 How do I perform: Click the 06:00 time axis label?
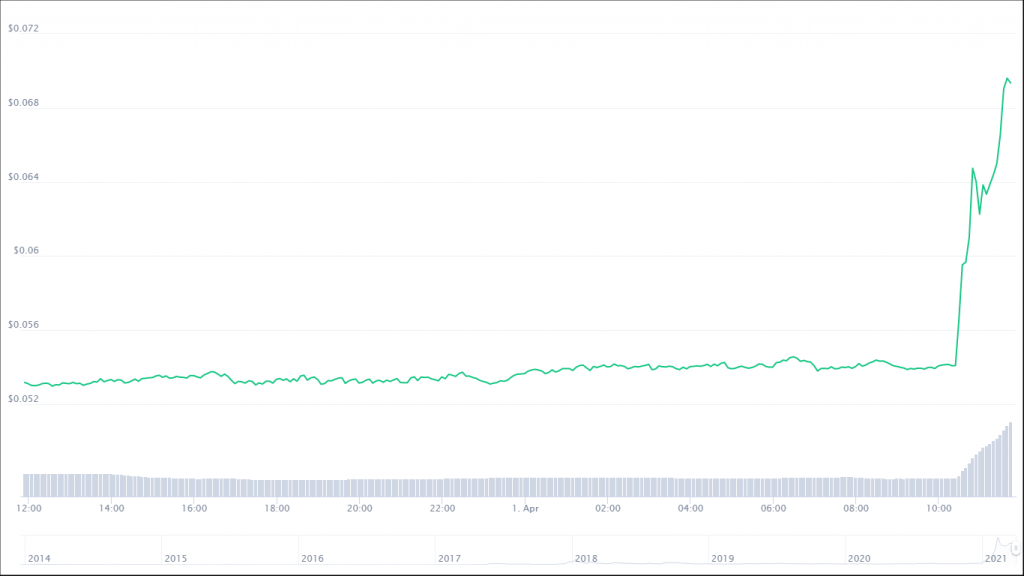click(773, 508)
